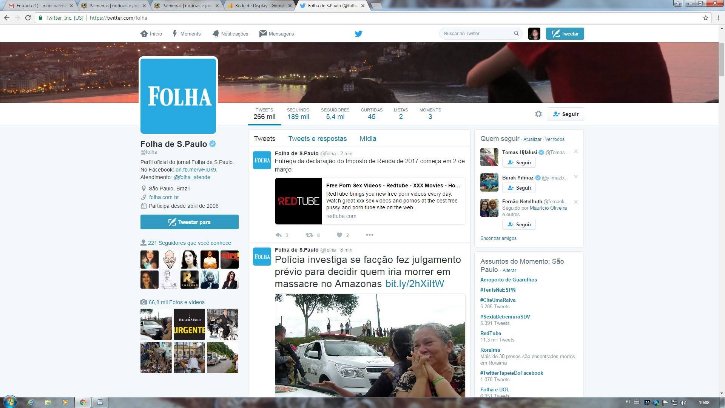Open the RedTube trending topic

[x=491, y=333]
